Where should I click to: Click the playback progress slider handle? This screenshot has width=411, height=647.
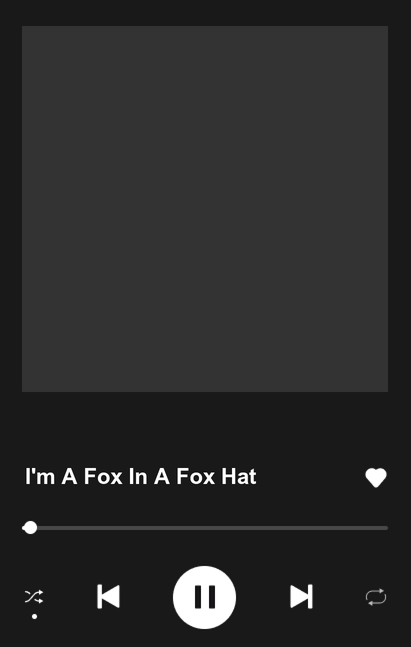click(x=30, y=528)
